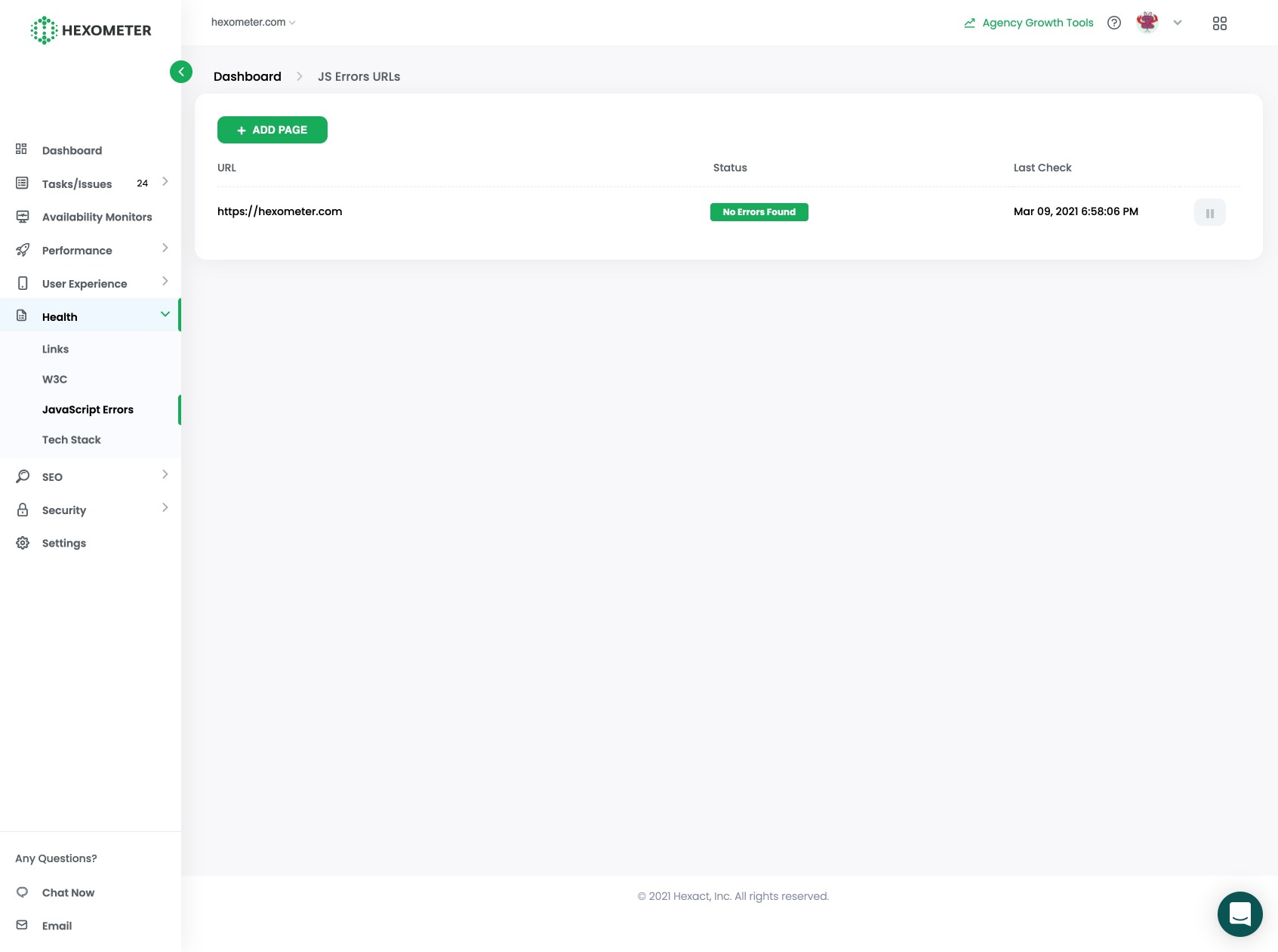Open Agency Growth Tools link

click(x=1038, y=23)
